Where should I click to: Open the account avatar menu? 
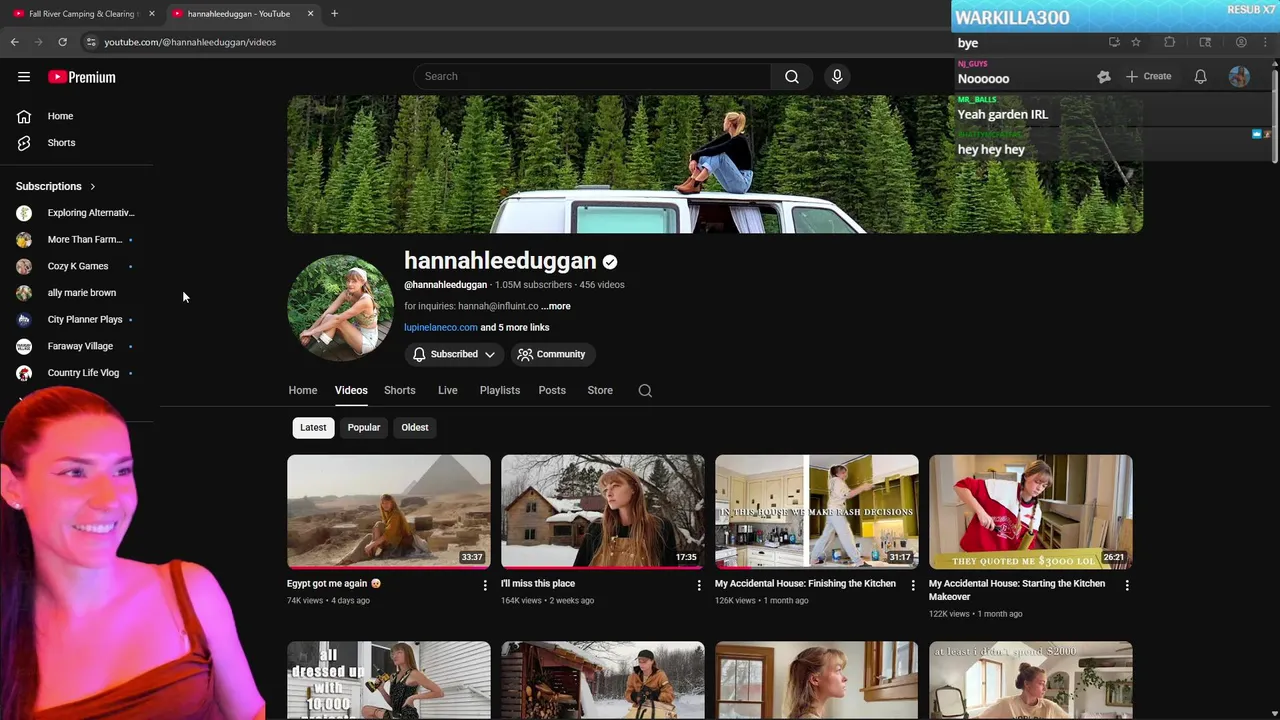1239,76
